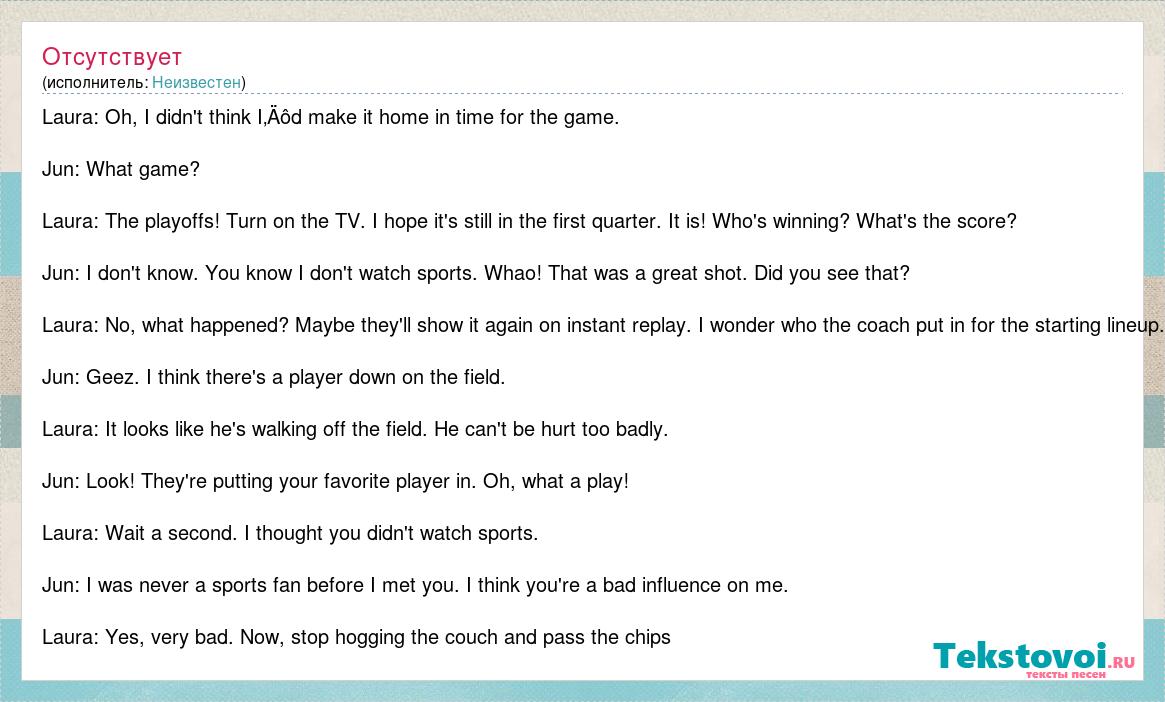Screen dimensions: 1165x702
Task: Click the dashed divider under the title
Action: [582, 94]
